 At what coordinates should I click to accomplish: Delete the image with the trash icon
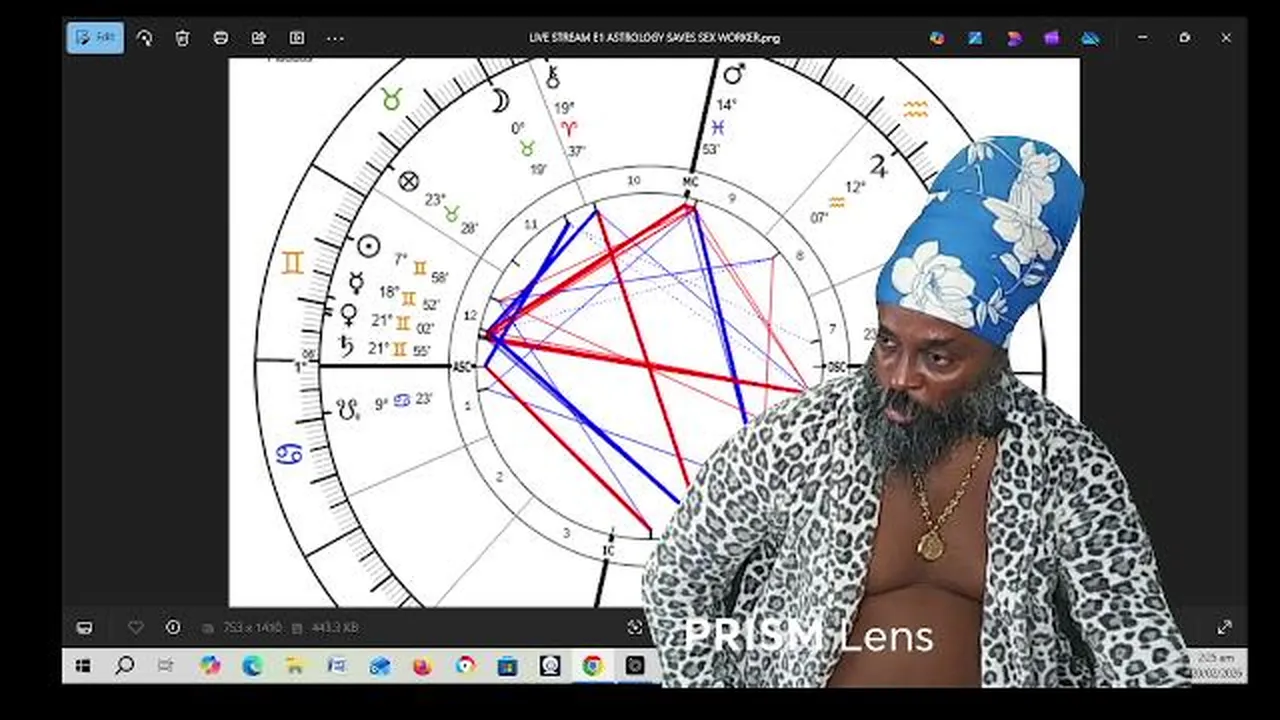182,38
